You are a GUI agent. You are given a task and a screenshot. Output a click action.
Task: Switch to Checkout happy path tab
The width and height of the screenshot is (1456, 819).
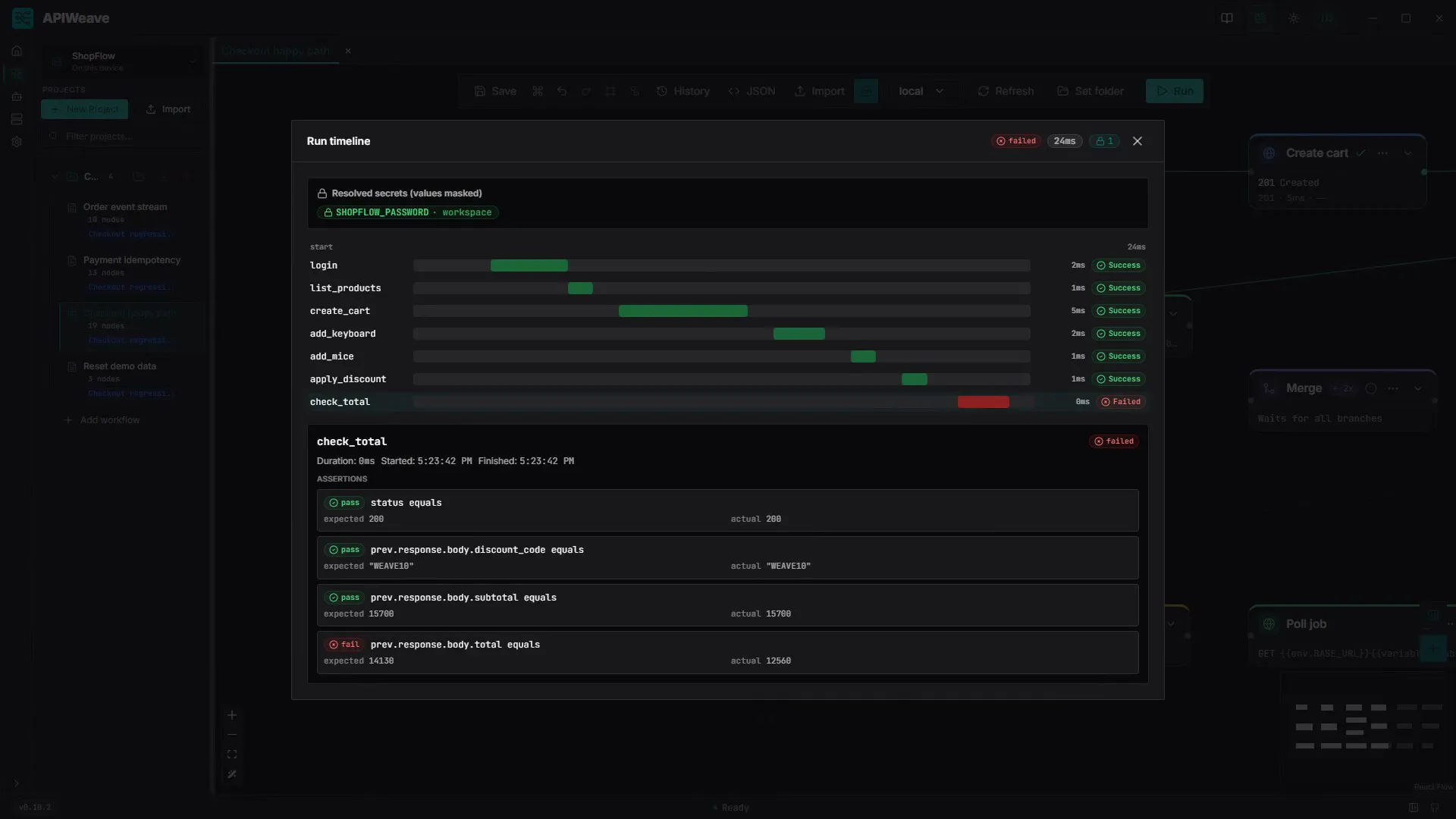click(x=275, y=51)
